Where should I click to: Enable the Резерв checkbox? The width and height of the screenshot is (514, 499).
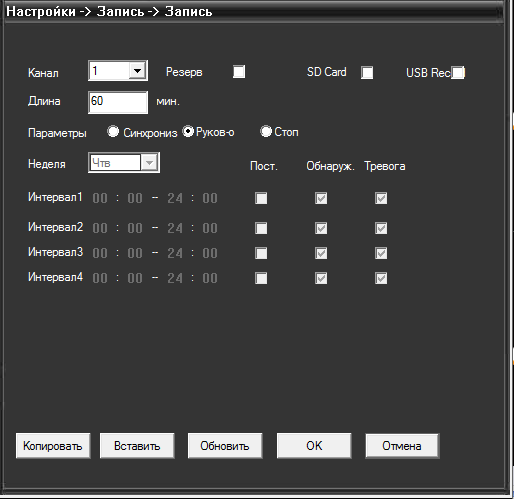tap(239, 72)
